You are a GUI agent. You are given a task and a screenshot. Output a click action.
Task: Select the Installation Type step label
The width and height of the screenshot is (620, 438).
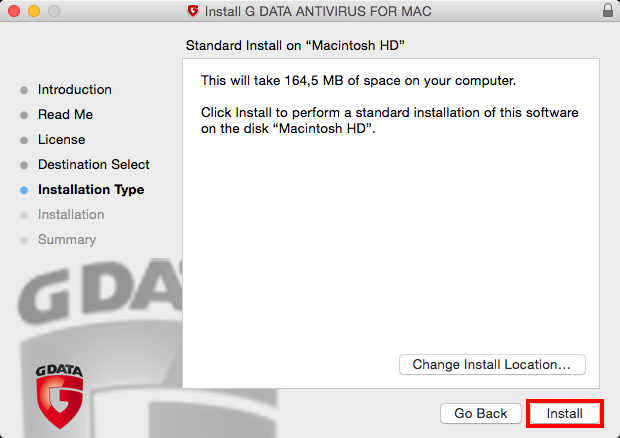pos(91,190)
